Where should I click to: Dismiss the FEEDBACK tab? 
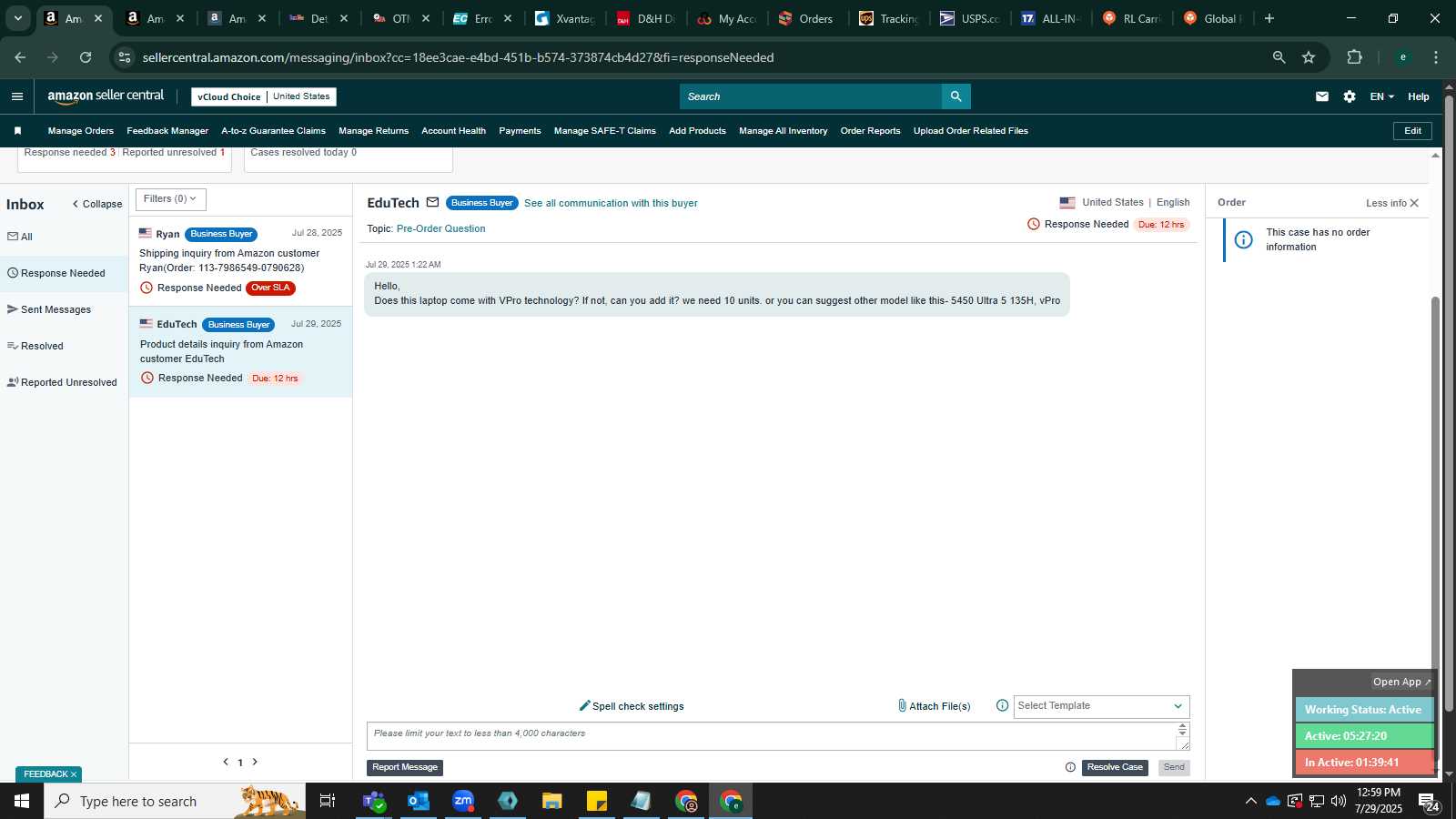(74, 774)
